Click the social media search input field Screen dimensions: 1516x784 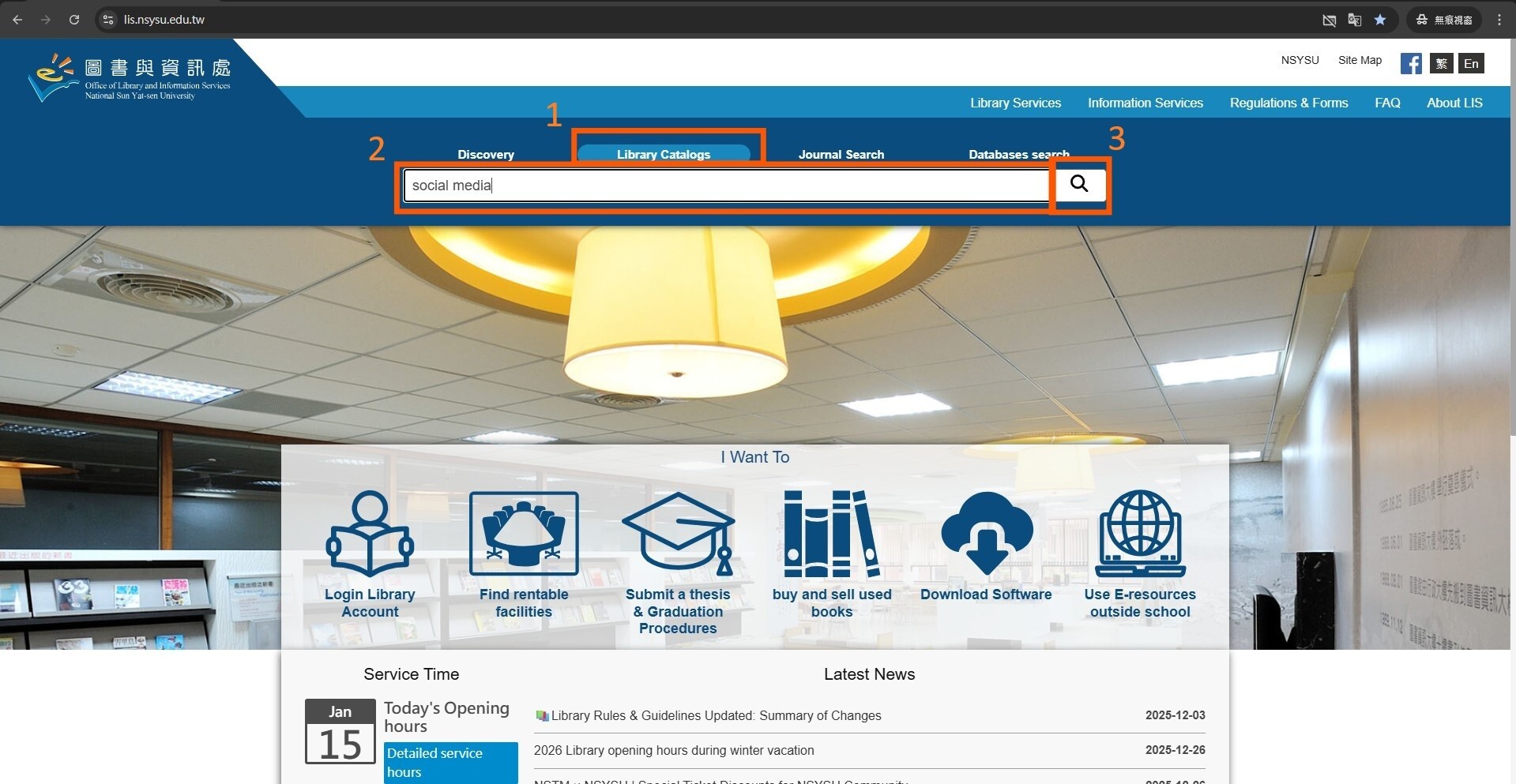click(x=725, y=186)
